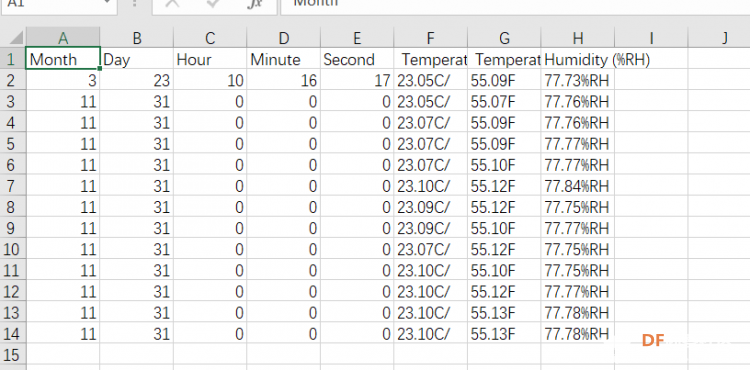This screenshot has width=750, height=370.
Task: Click cell H8 showing 77.75%RH
Action: click(x=578, y=207)
